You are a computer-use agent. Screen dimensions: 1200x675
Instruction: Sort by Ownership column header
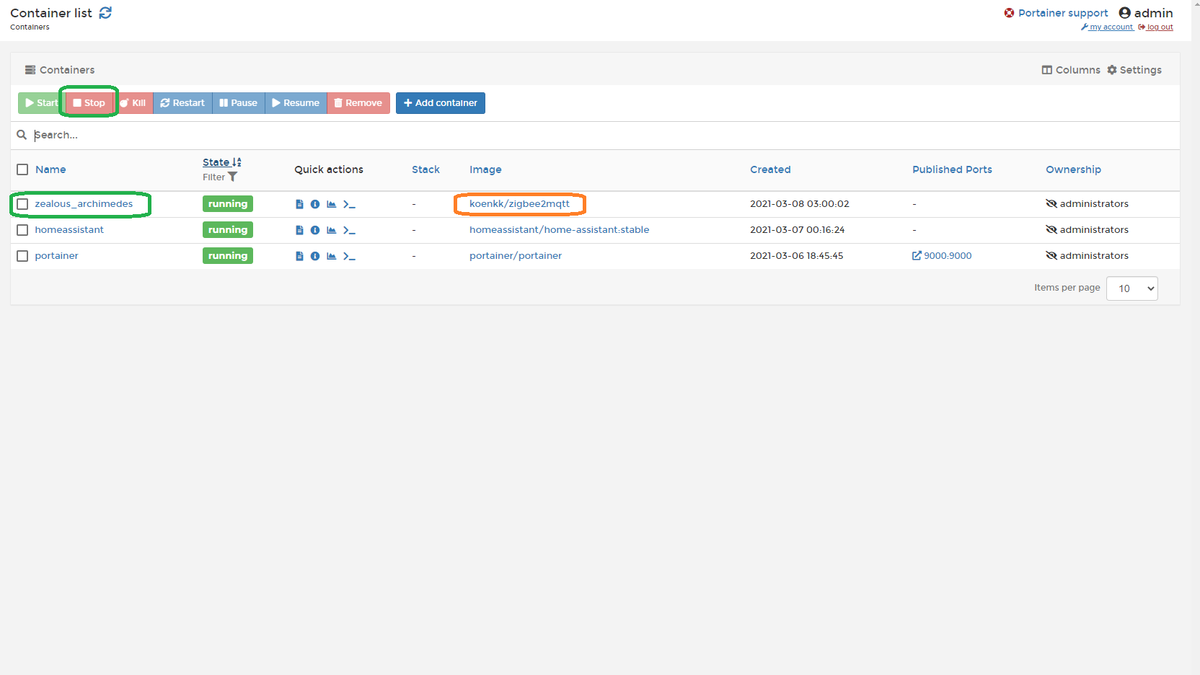1073,170
